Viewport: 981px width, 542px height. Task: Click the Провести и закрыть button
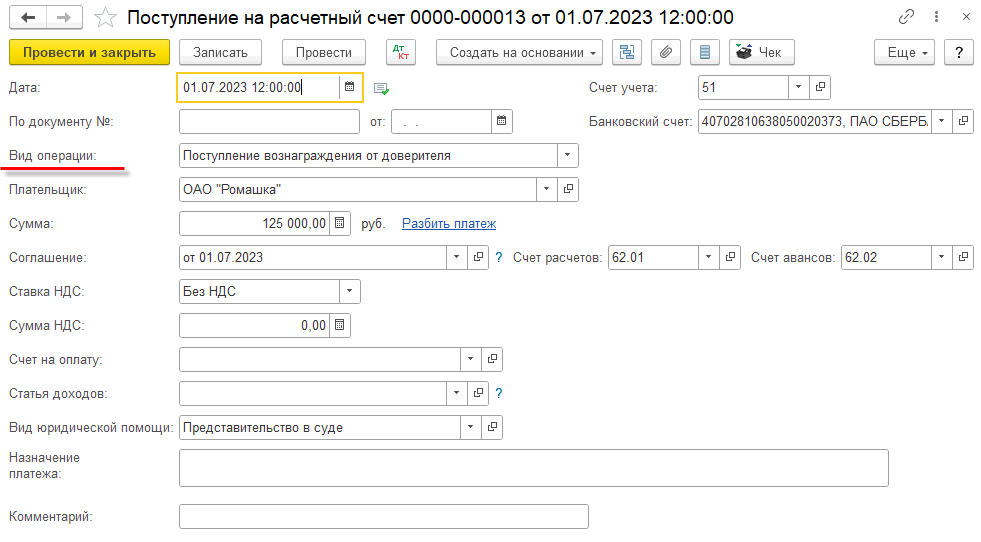tap(88, 52)
